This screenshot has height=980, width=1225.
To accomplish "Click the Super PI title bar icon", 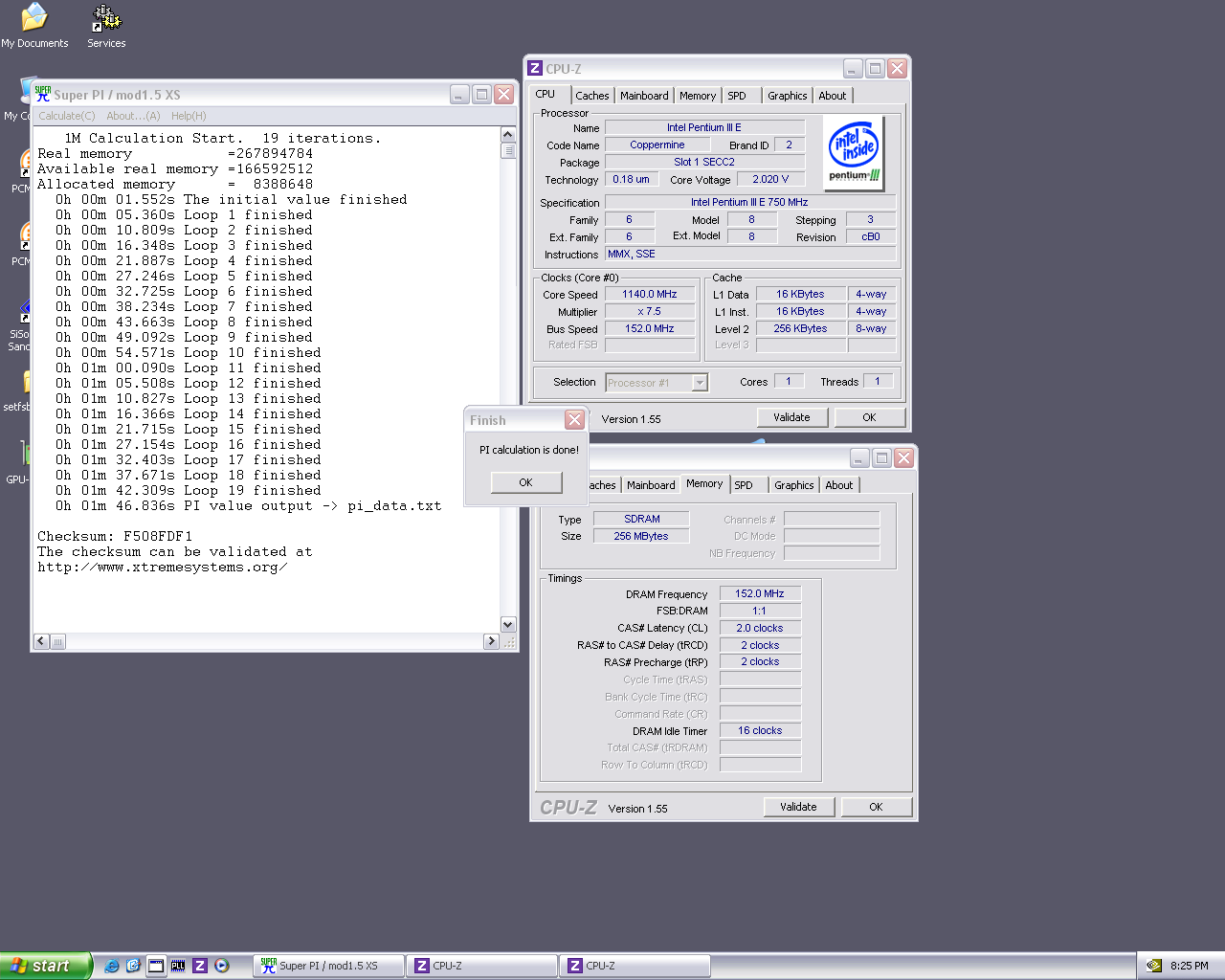I will pyautogui.click(x=43, y=94).
